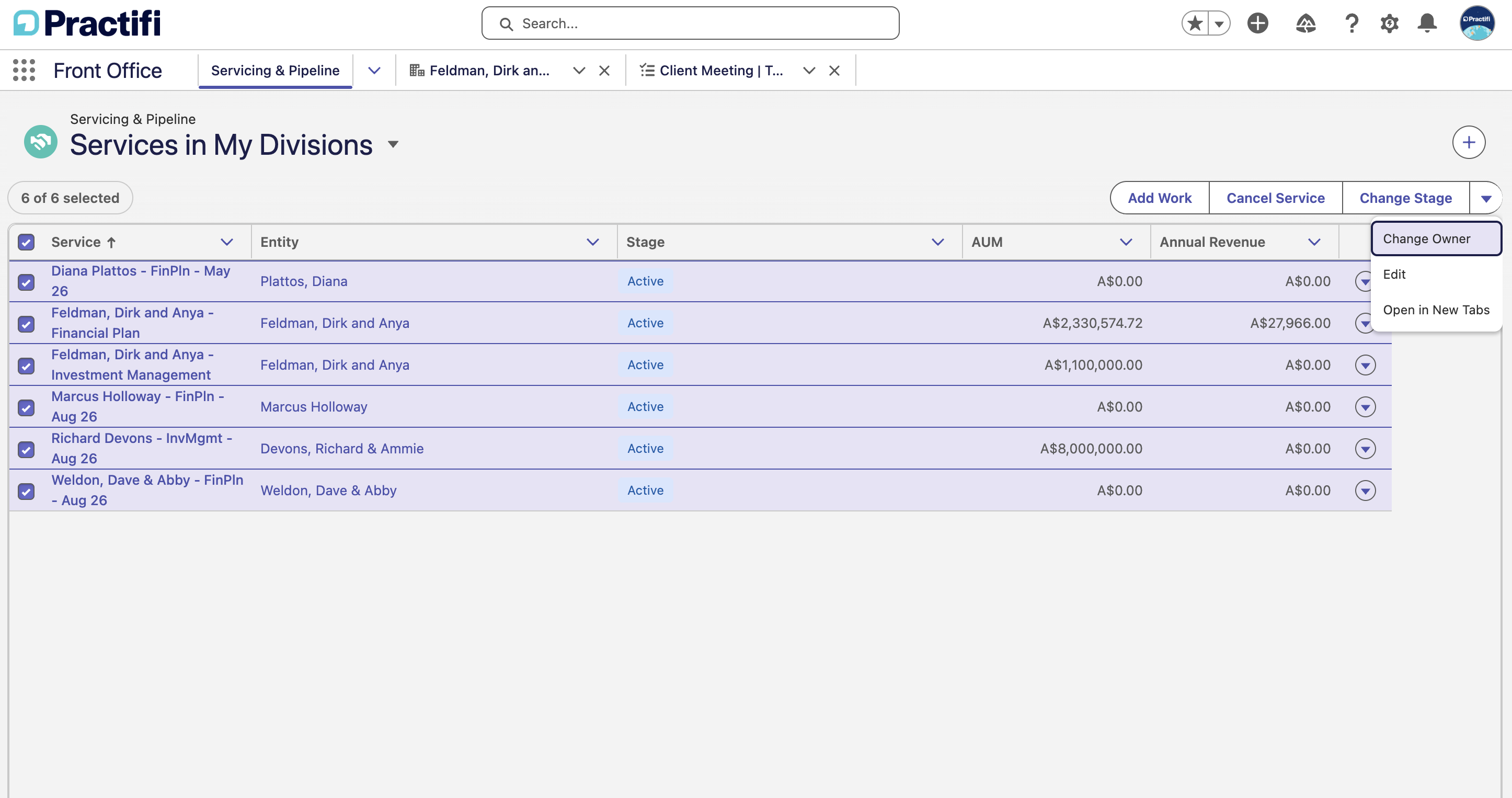The height and width of the screenshot is (798, 1512).
Task: Open Devons, Richard & Ammie entity
Action: [x=341, y=449]
